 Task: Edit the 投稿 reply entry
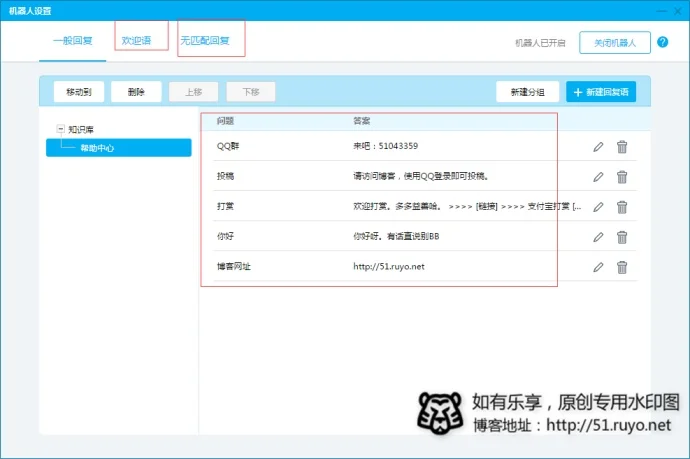598,177
